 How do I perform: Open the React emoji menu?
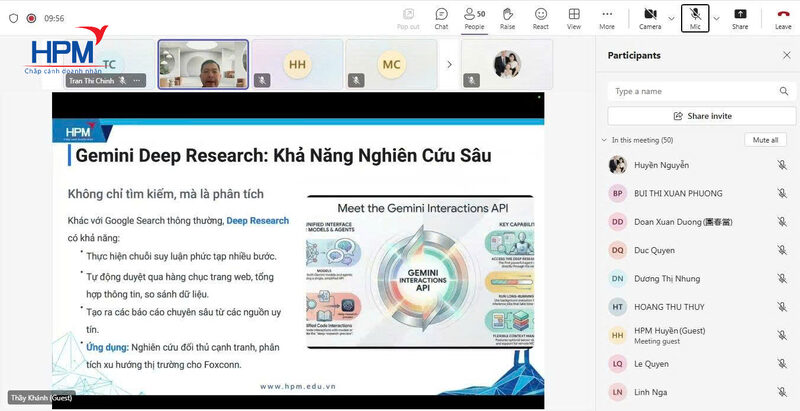coord(541,17)
